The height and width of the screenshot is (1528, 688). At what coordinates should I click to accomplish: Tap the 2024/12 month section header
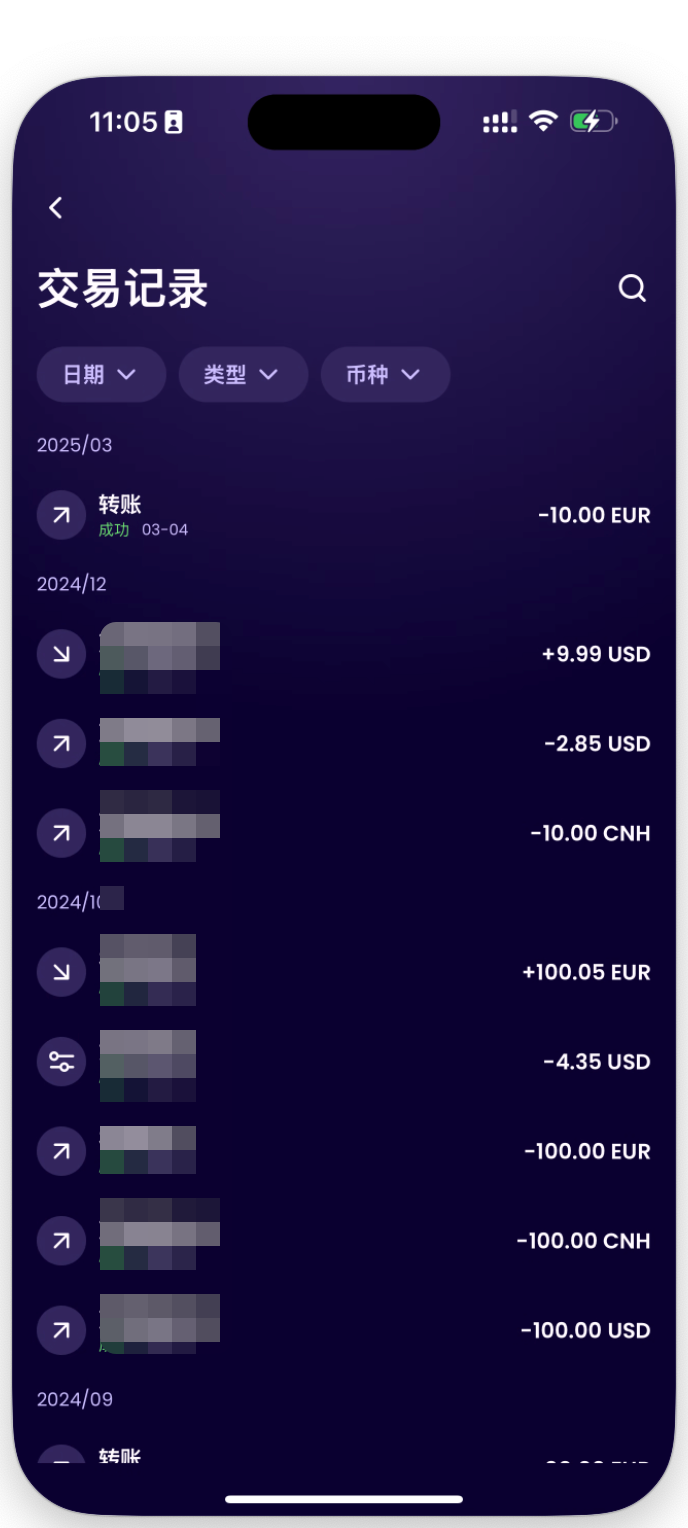[72, 584]
